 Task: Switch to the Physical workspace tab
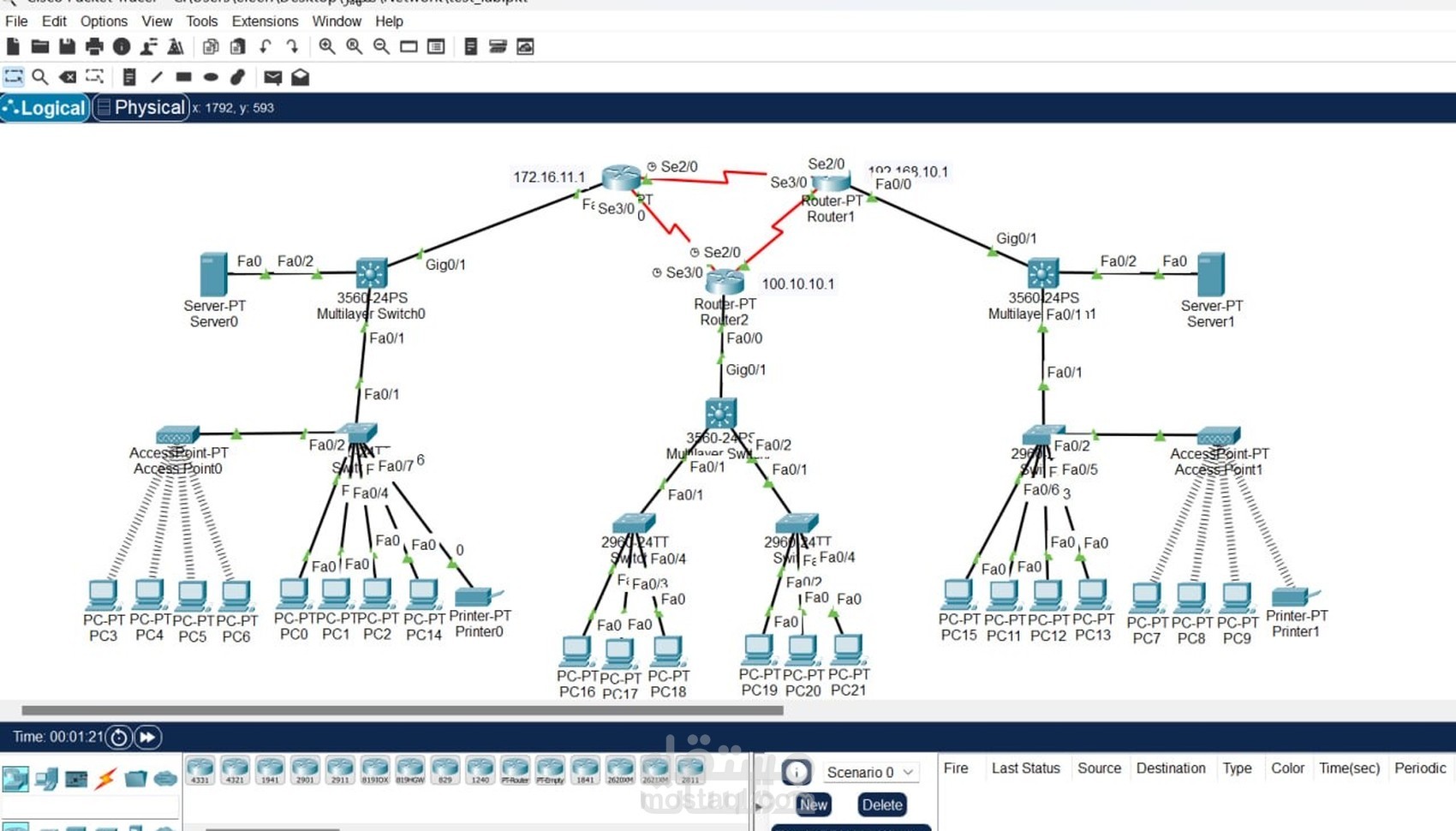(x=140, y=108)
